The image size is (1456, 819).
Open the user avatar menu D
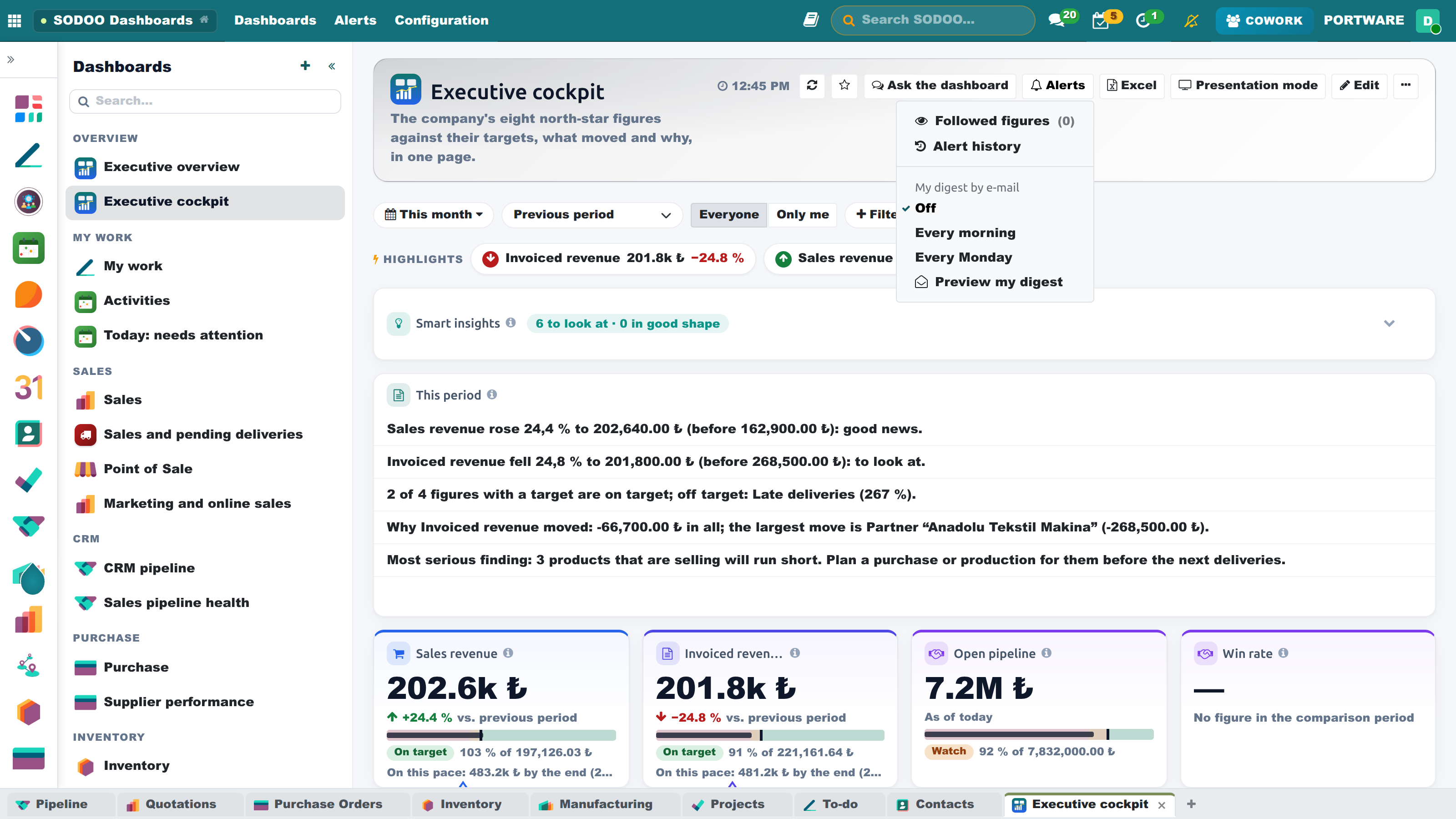(x=1428, y=20)
